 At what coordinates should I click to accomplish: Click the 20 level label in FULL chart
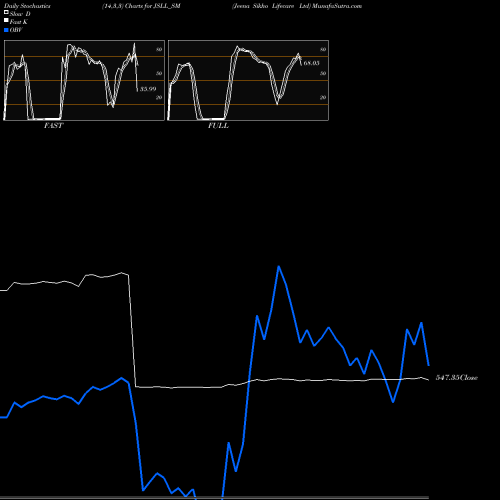pos(323,97)
